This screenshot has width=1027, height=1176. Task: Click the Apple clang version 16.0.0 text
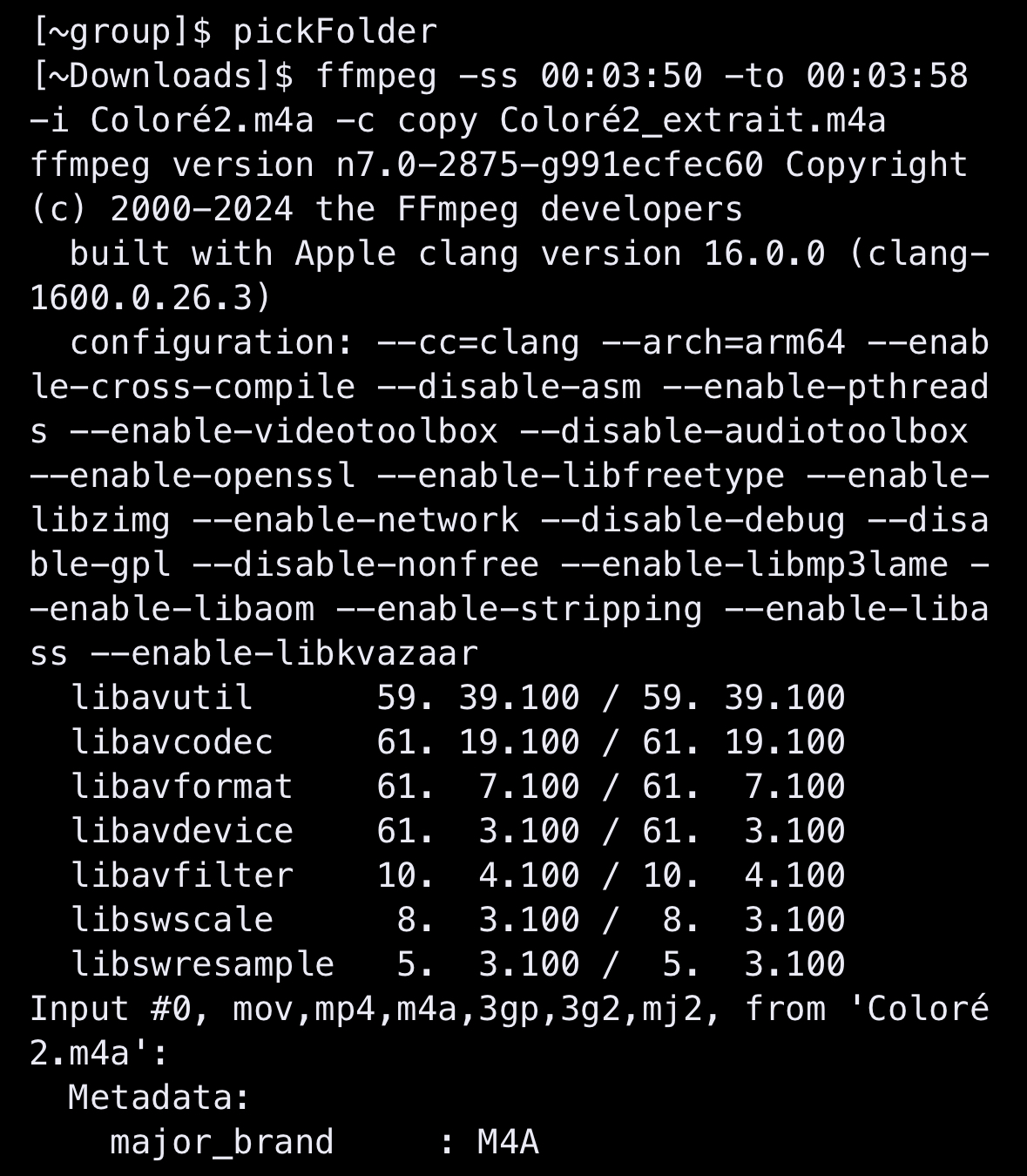point(560,254)
